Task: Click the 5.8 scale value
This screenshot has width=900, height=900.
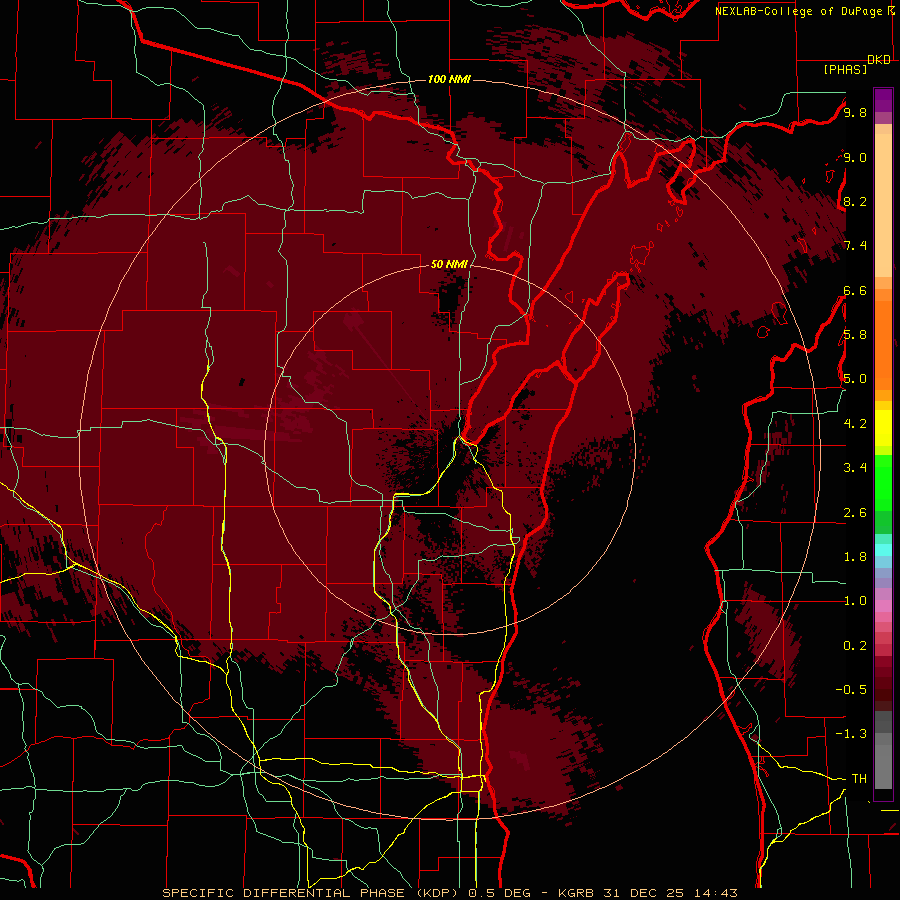Action: tap(855, 335)
